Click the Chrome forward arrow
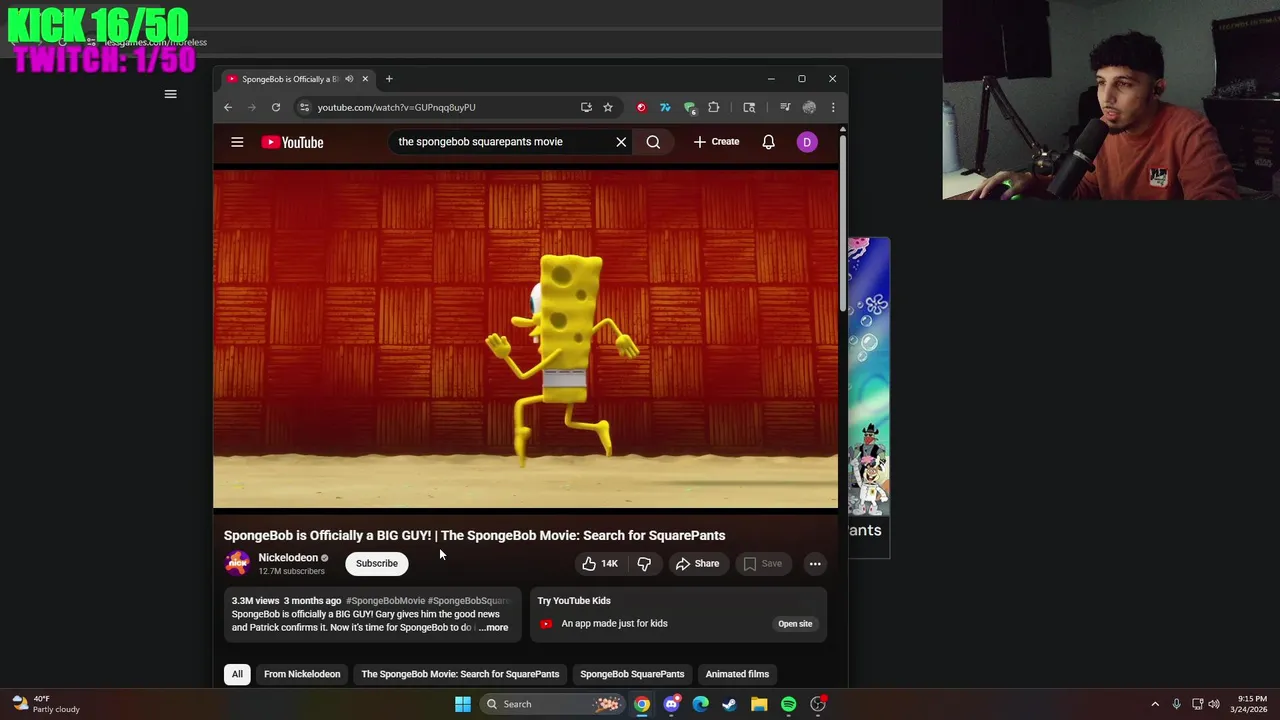The width and height of the screenshot is (1280, 720). coord(252,107)
